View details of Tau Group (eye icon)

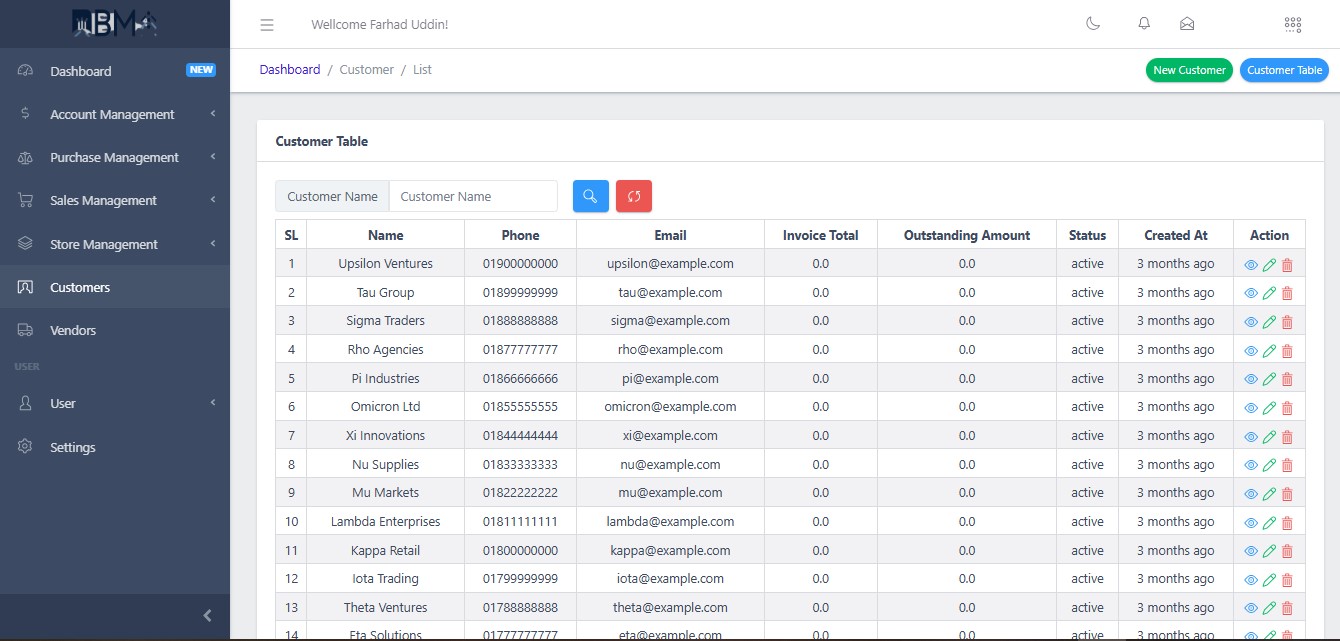click(1251, 294)
